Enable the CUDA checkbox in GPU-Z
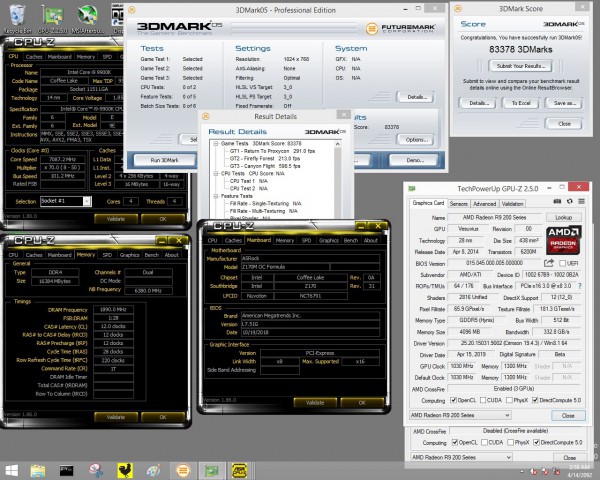This screenshot has height=480, width=600. [x=485, y=401]
